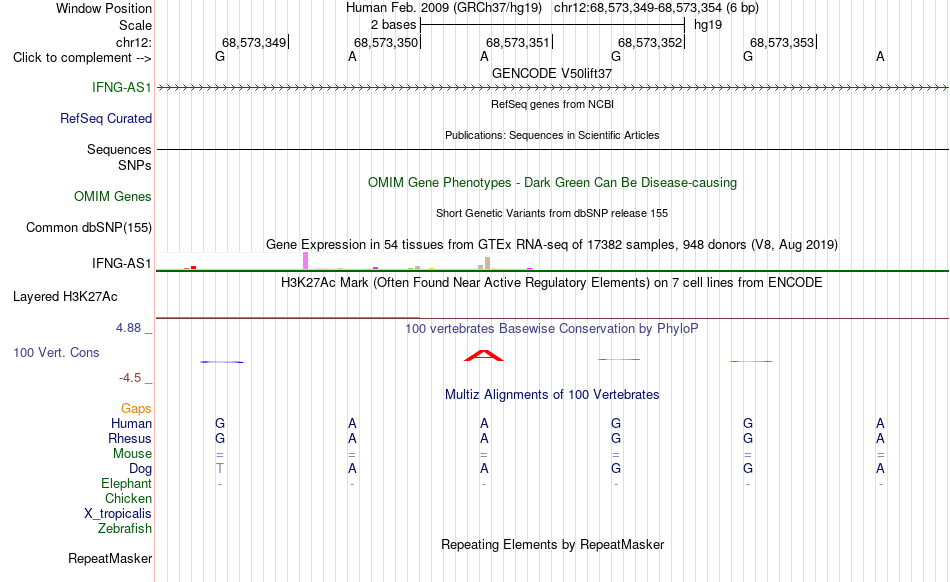Click the tall pink bar in GTEx chart

(x=305, y=260)
